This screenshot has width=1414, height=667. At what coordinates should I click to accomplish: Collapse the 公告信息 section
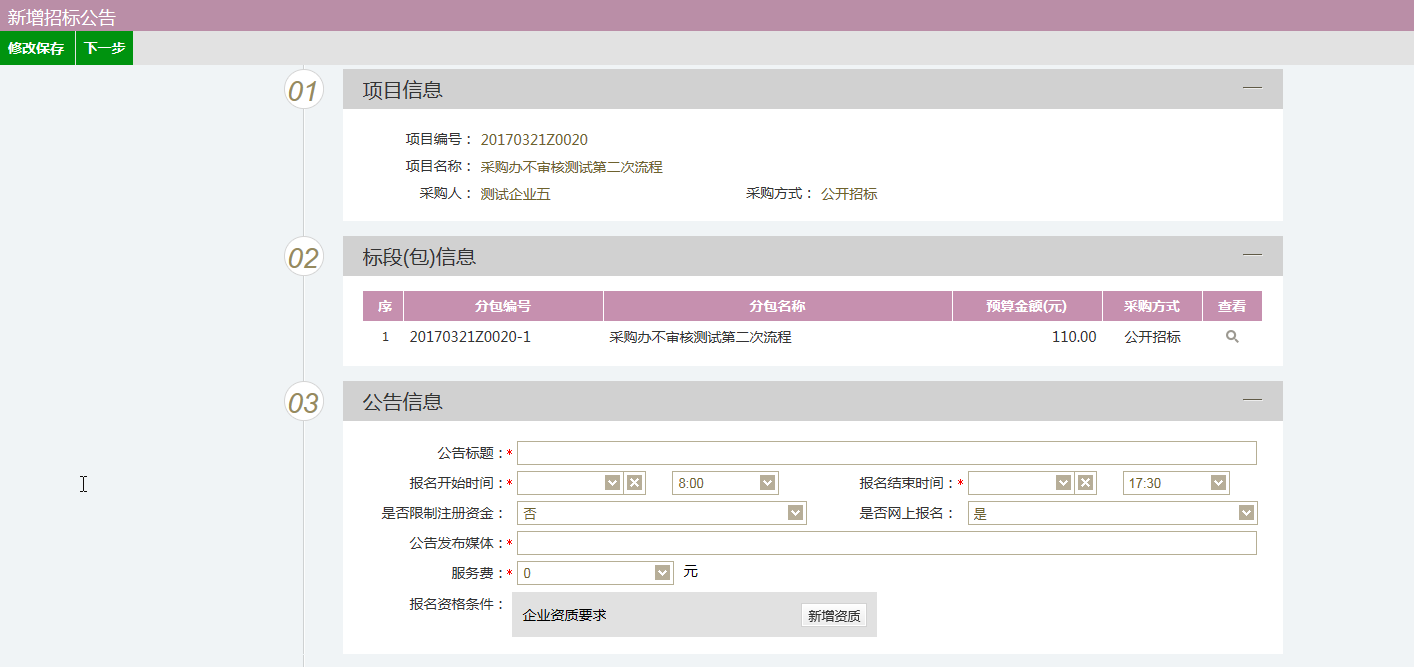pos(1252,400)
